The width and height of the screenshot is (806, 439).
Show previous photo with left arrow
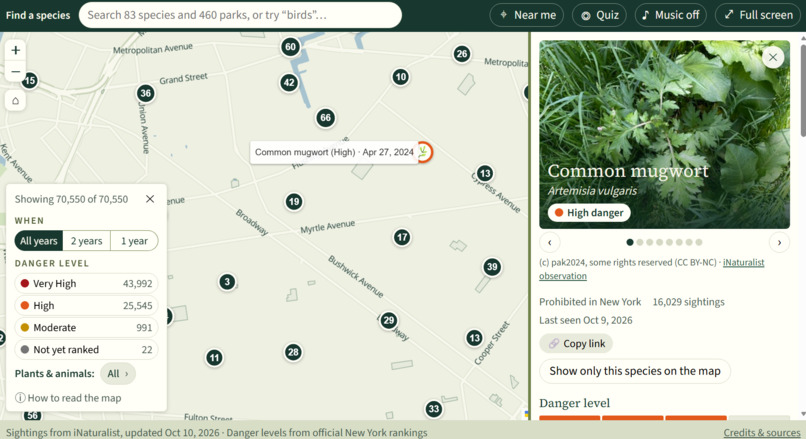pyautogui.click(x=549, y=242)
